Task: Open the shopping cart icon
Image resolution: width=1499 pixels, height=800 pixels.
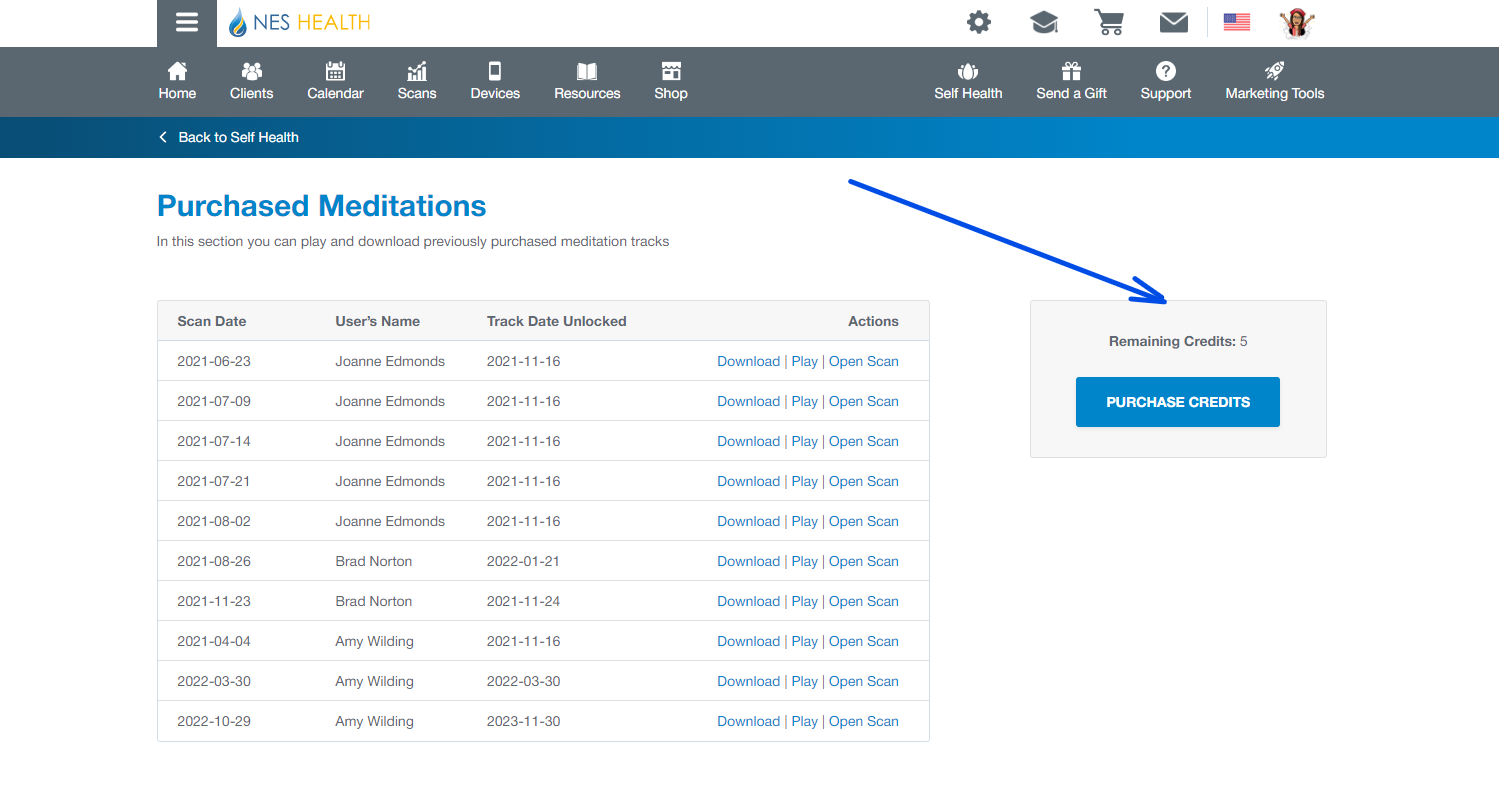Action: (1109, 22)
